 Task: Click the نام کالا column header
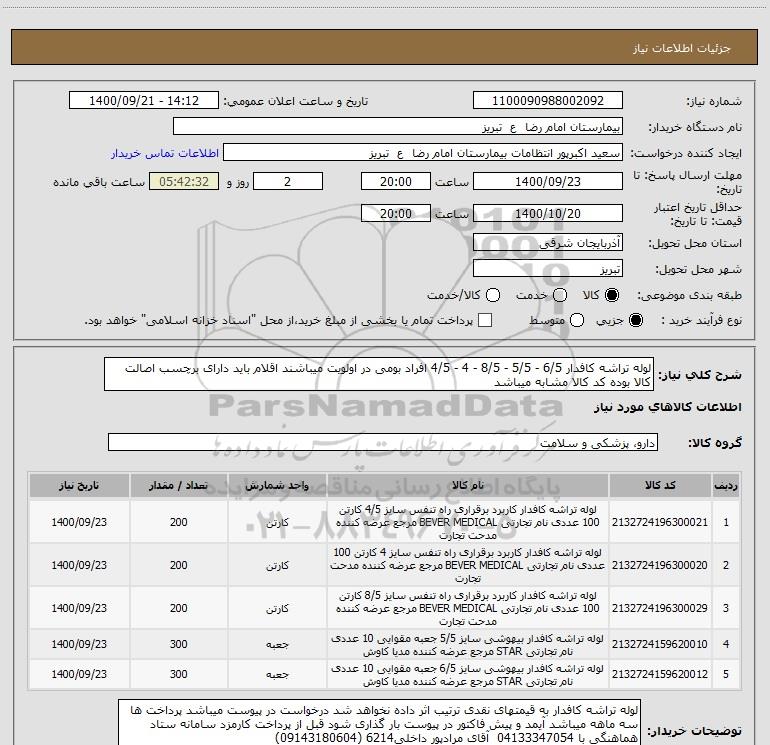coord(468,486)
